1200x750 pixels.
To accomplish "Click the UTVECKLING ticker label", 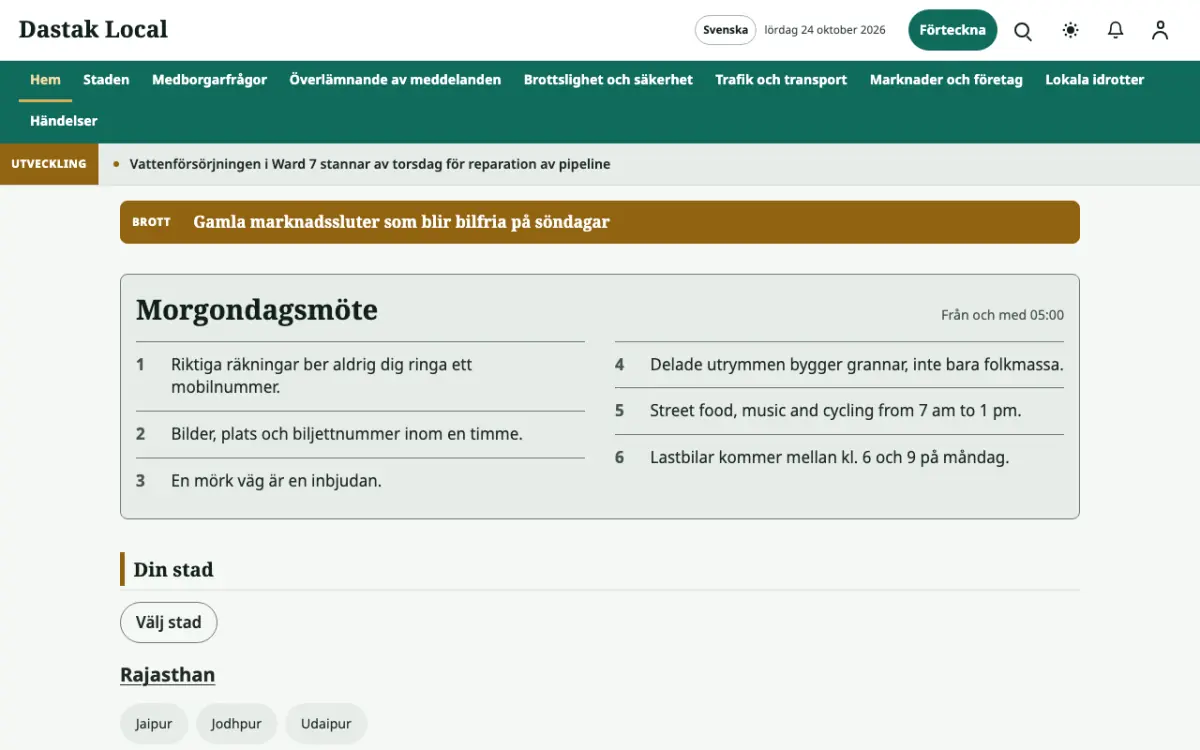I will pyautogui.click(x=49, y=164).
